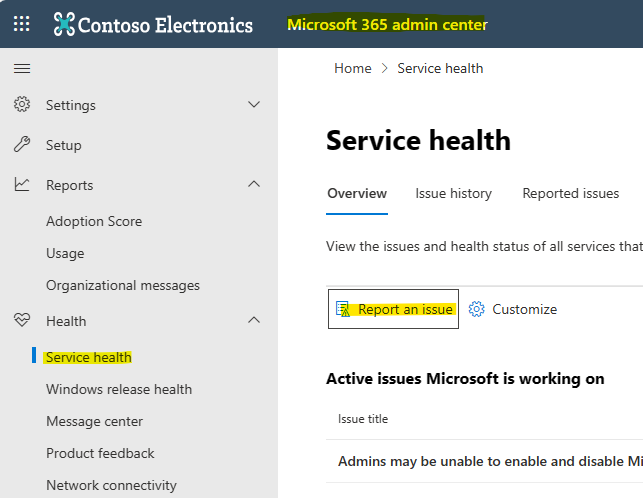Click the Health heart icon

[22, 320]
